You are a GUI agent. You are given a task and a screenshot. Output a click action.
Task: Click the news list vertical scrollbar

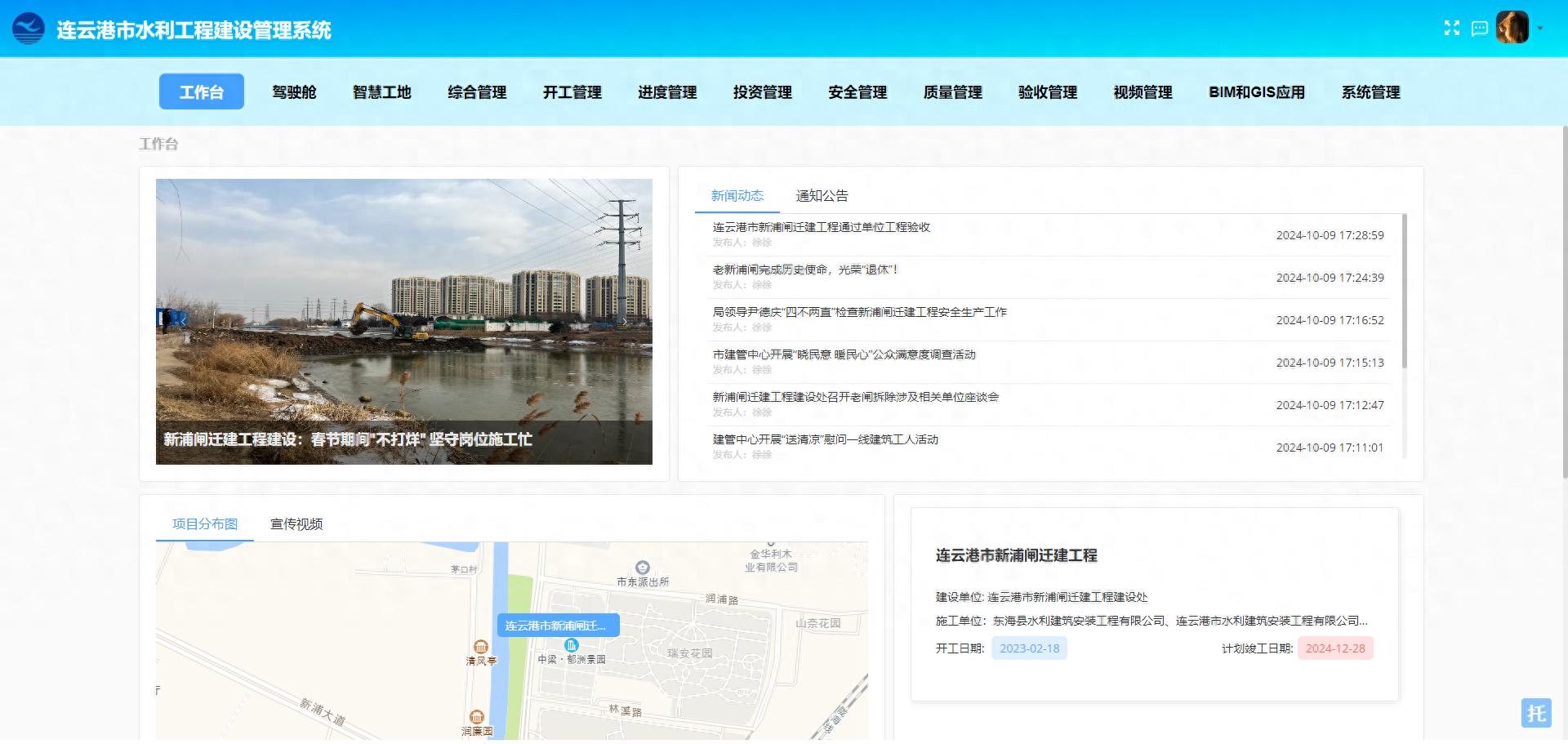pos(1405,291)
